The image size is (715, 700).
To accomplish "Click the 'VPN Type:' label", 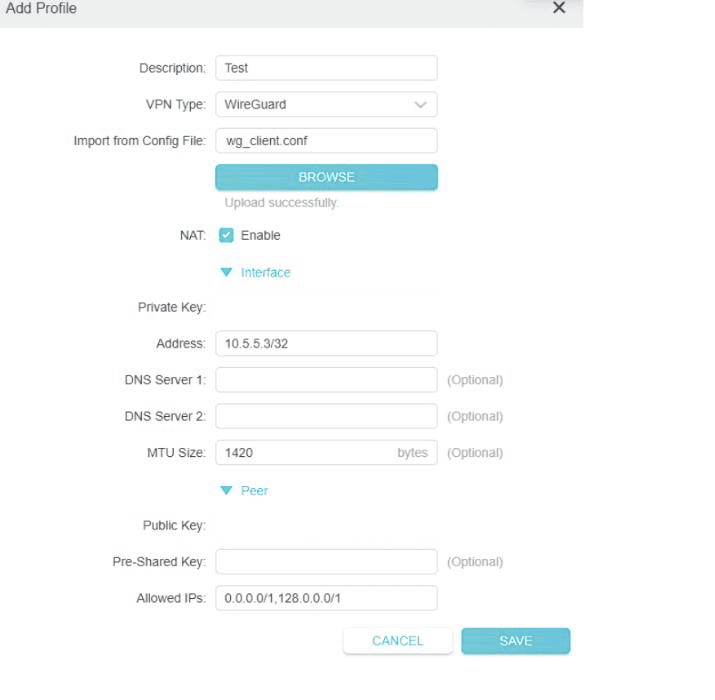I will pos(176,104).
